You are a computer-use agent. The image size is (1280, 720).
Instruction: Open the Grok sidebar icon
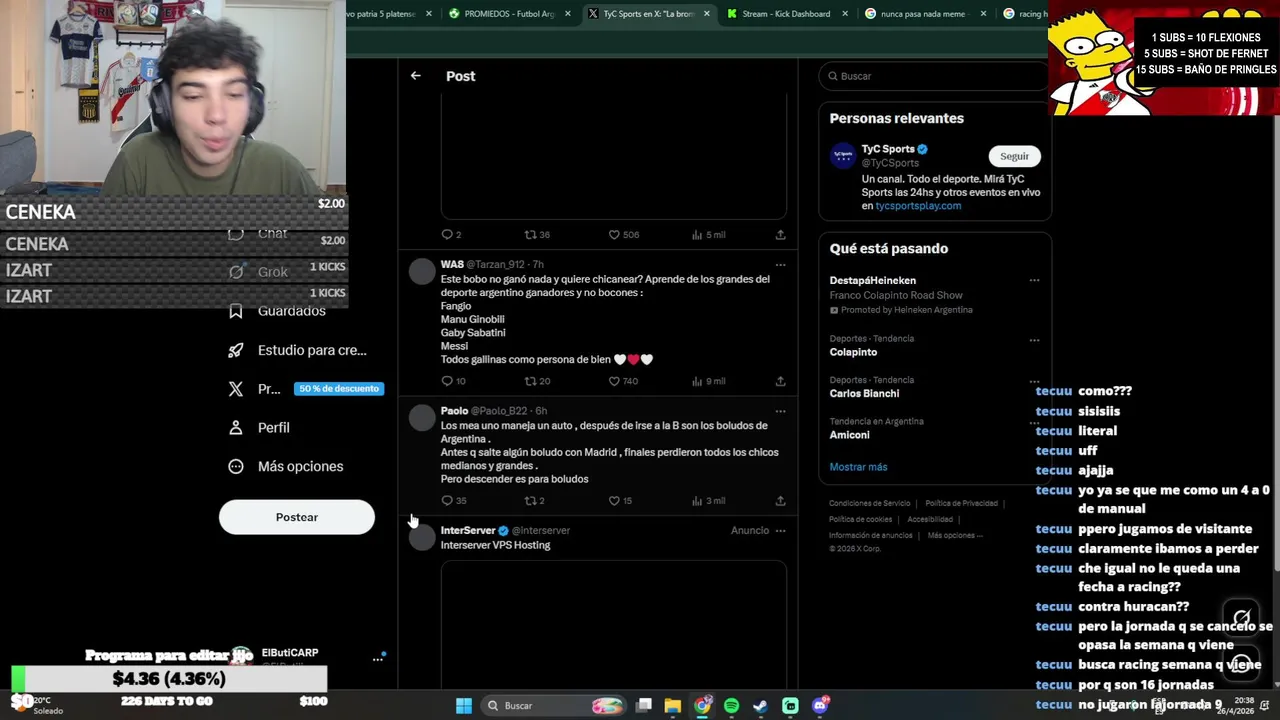tap(236, 272)
